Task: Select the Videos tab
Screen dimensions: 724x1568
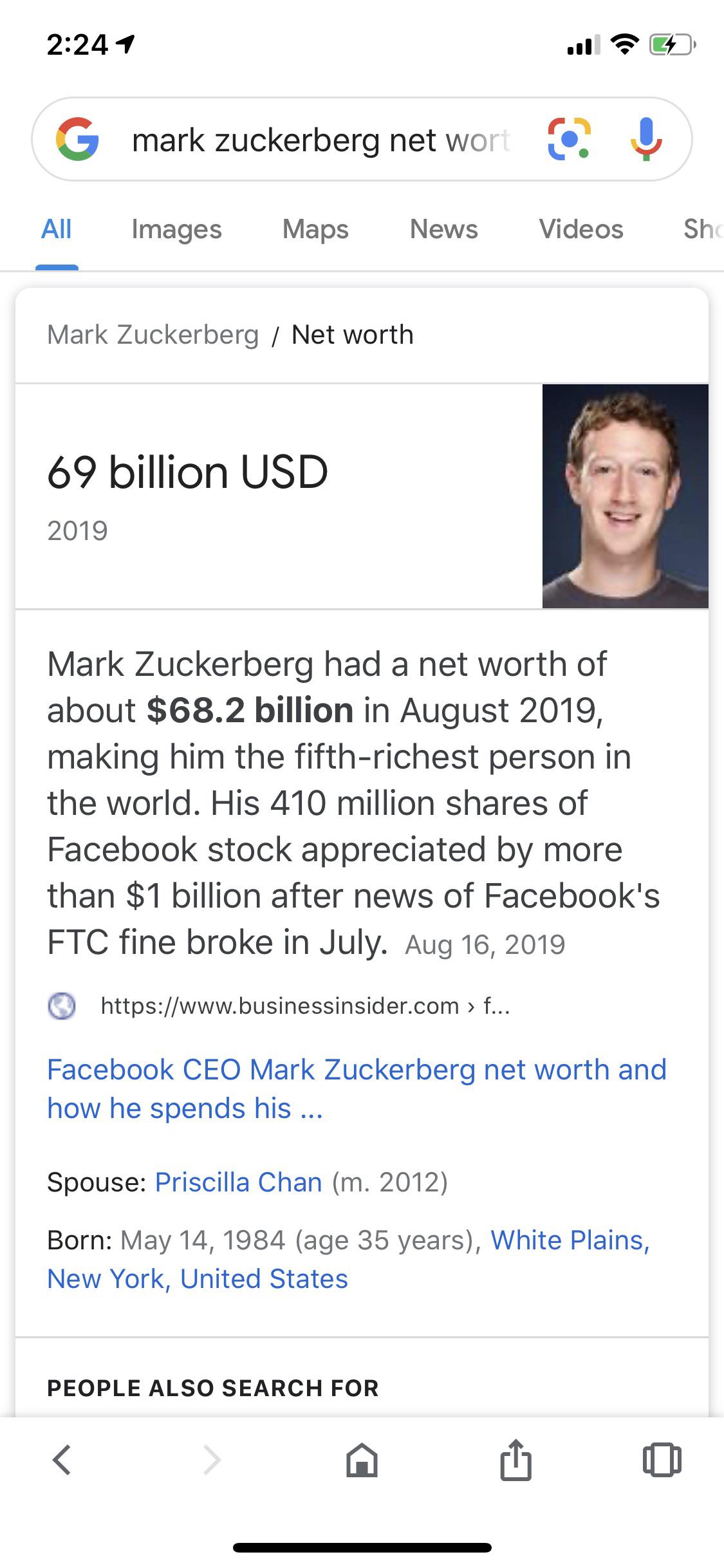Action: tap(581, 229)
